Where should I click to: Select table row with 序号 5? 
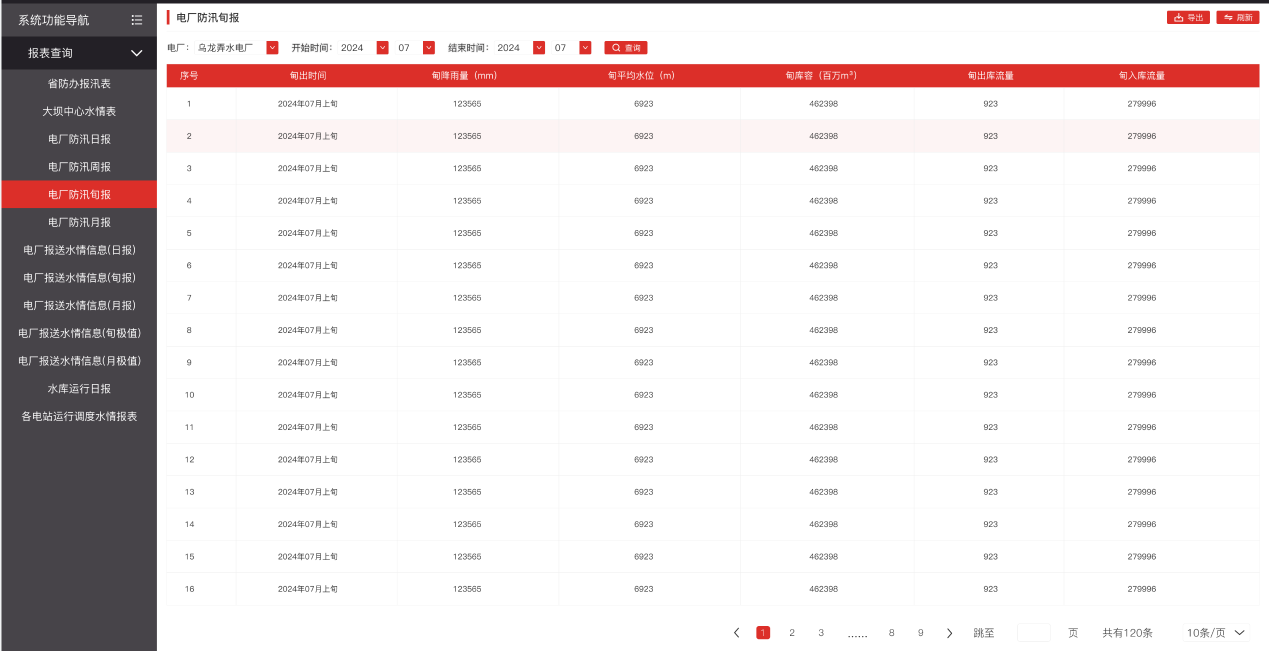pos(712,233)
